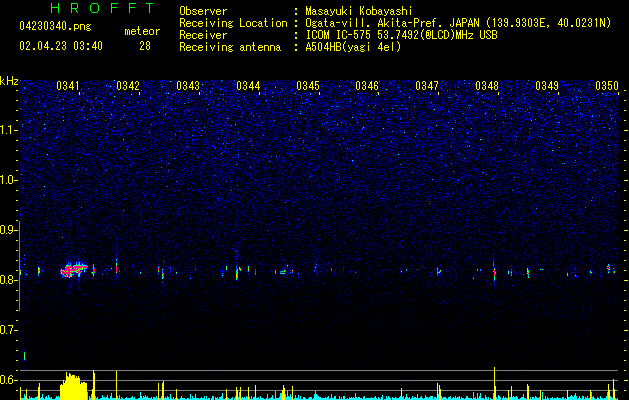The image size is (629, 400).
Task: Click the 0348 time marker
Action: (x=487, y=86)
